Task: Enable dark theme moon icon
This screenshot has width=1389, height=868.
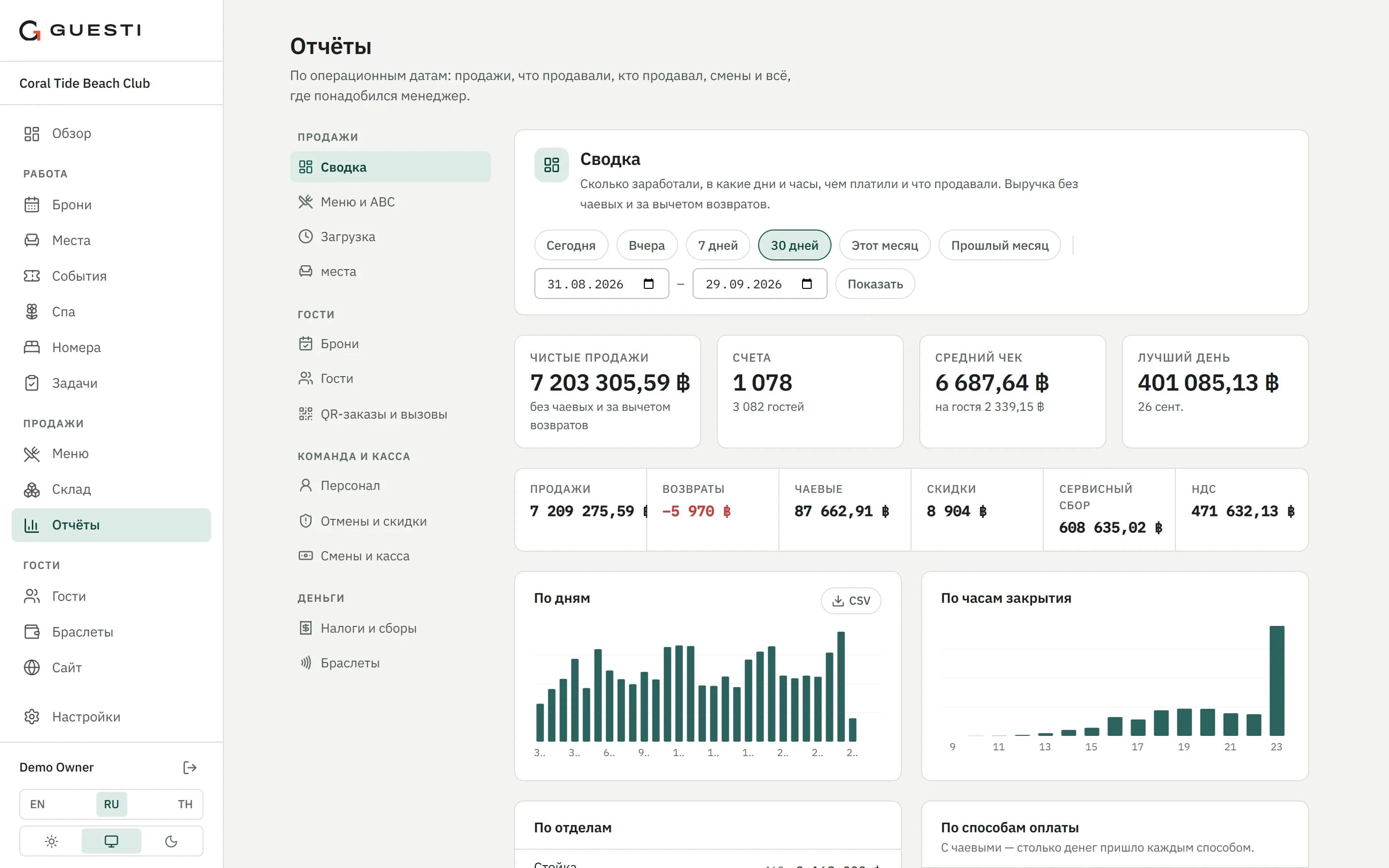Action: (171, 841)
